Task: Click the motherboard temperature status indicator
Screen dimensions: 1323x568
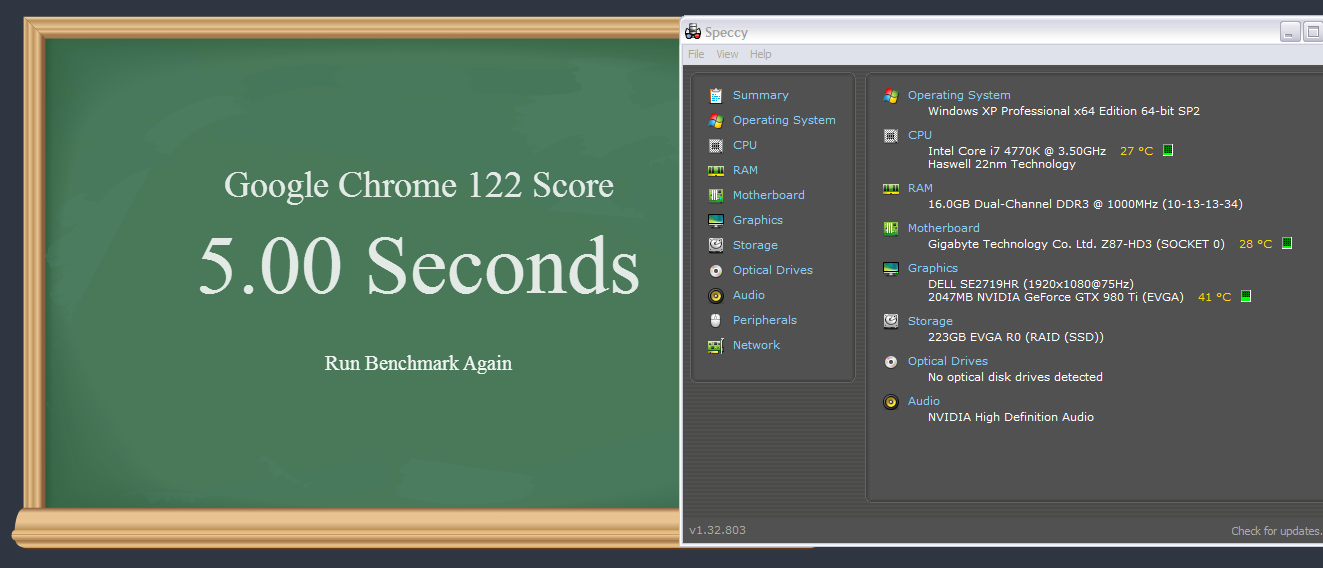Action: [1287, 243]
